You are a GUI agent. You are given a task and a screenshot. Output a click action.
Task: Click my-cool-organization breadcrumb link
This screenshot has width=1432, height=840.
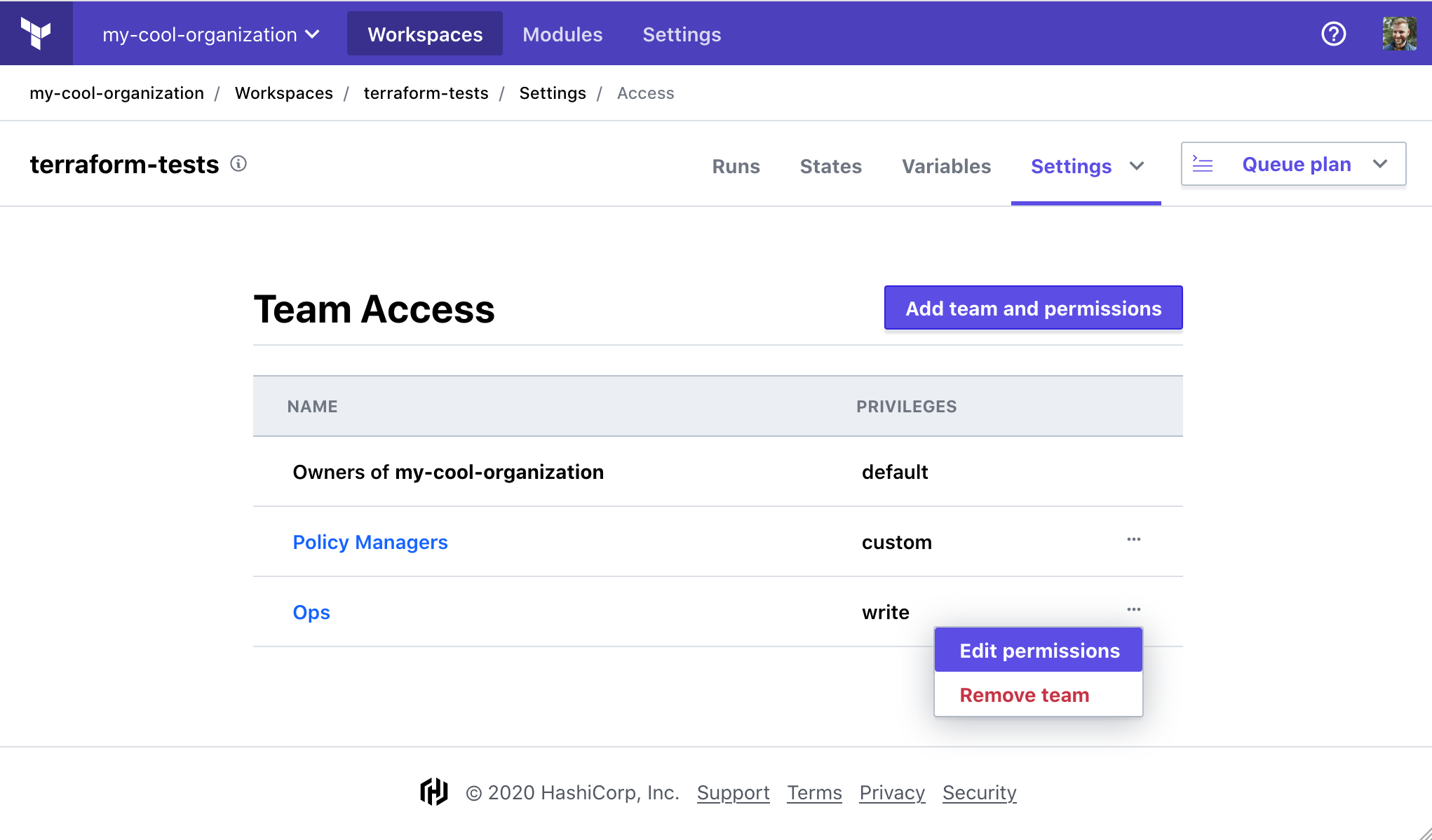pyautogui.click(x=116, y=93)
